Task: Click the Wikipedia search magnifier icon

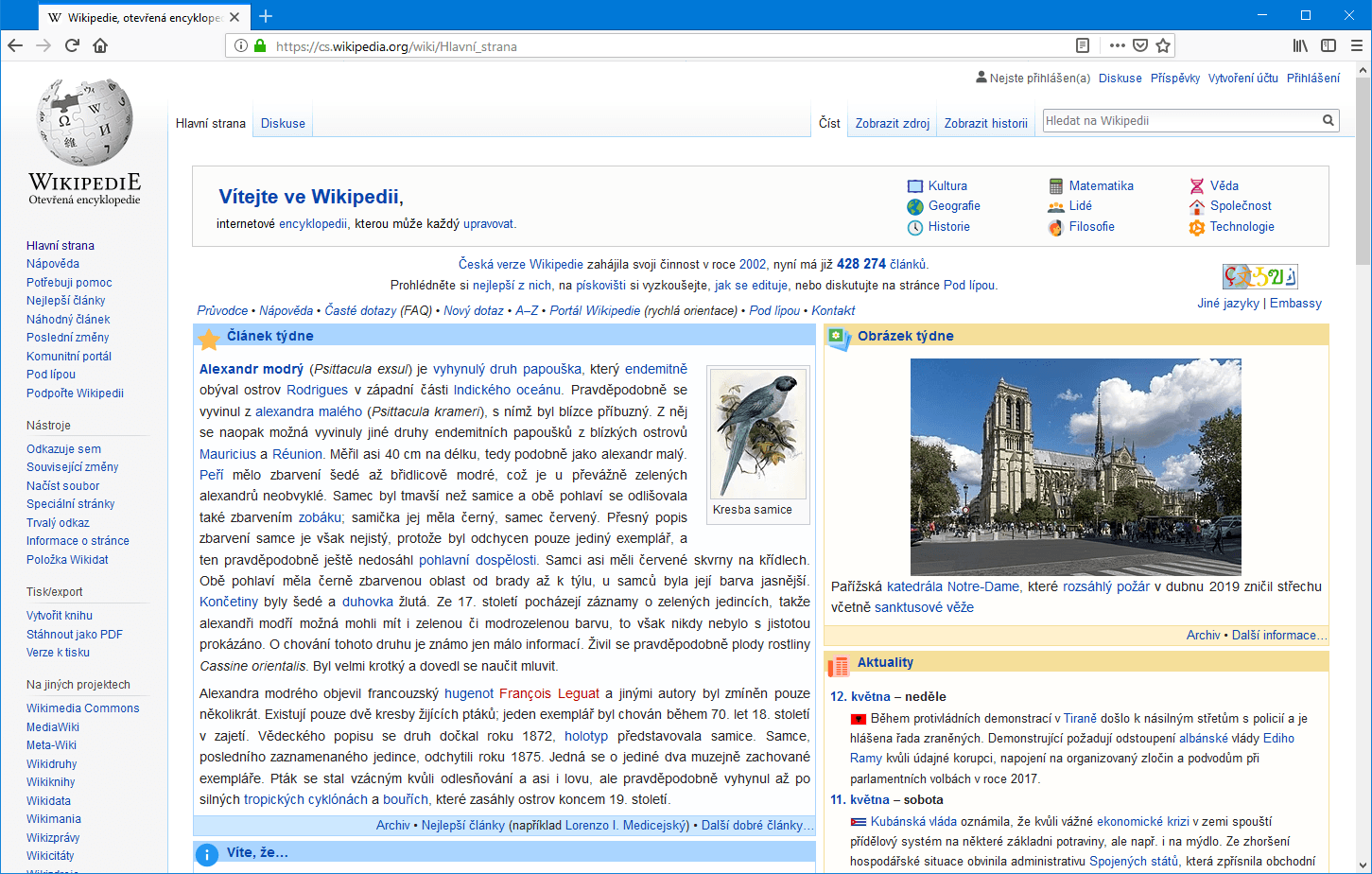Action: (x=1329, y=120)
